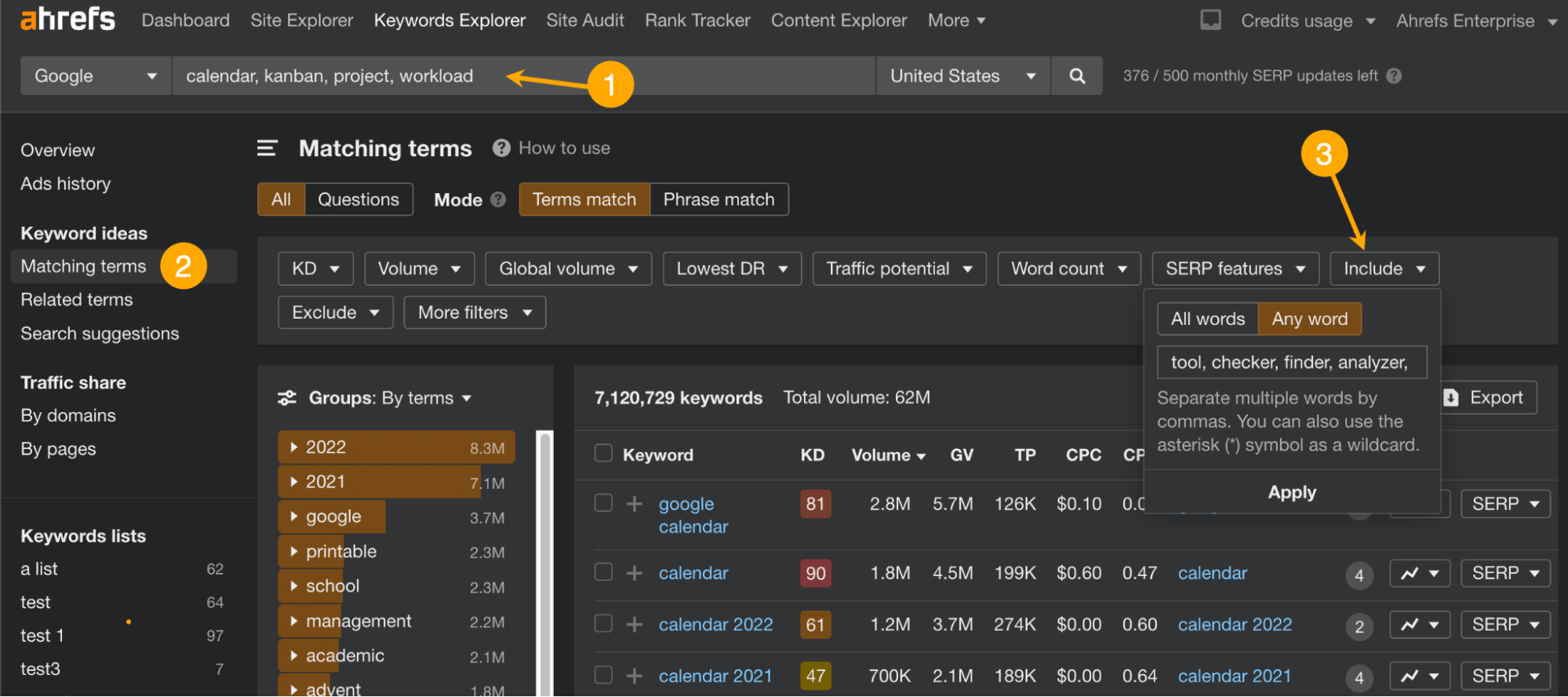
Task: Add google calendar keyword with plus icon
Action: (635, 504)
